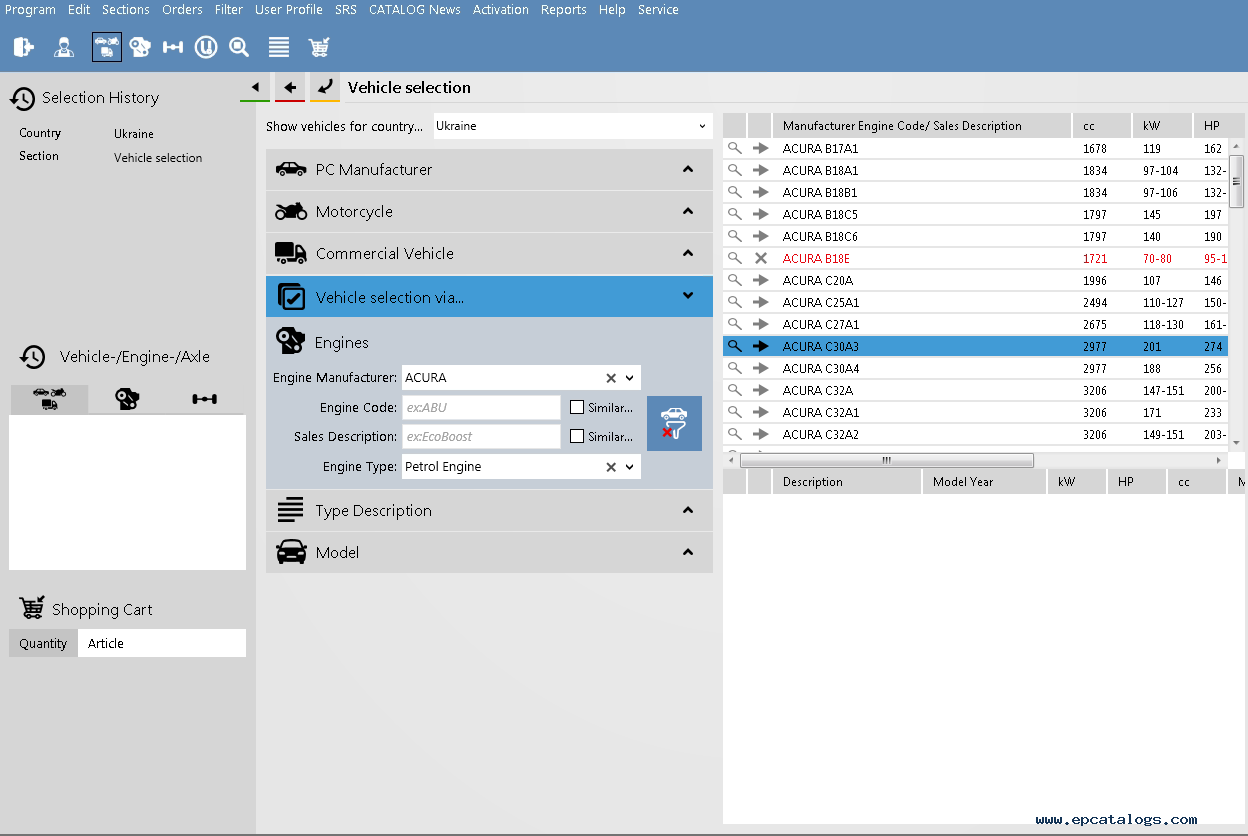Click the magnifier search toolbar icon

tap(239, 47)
